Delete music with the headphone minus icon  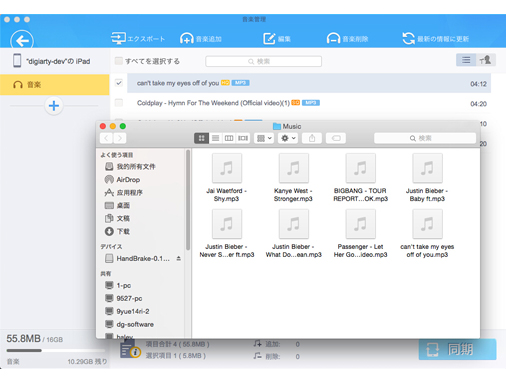(x=333, y=39)
